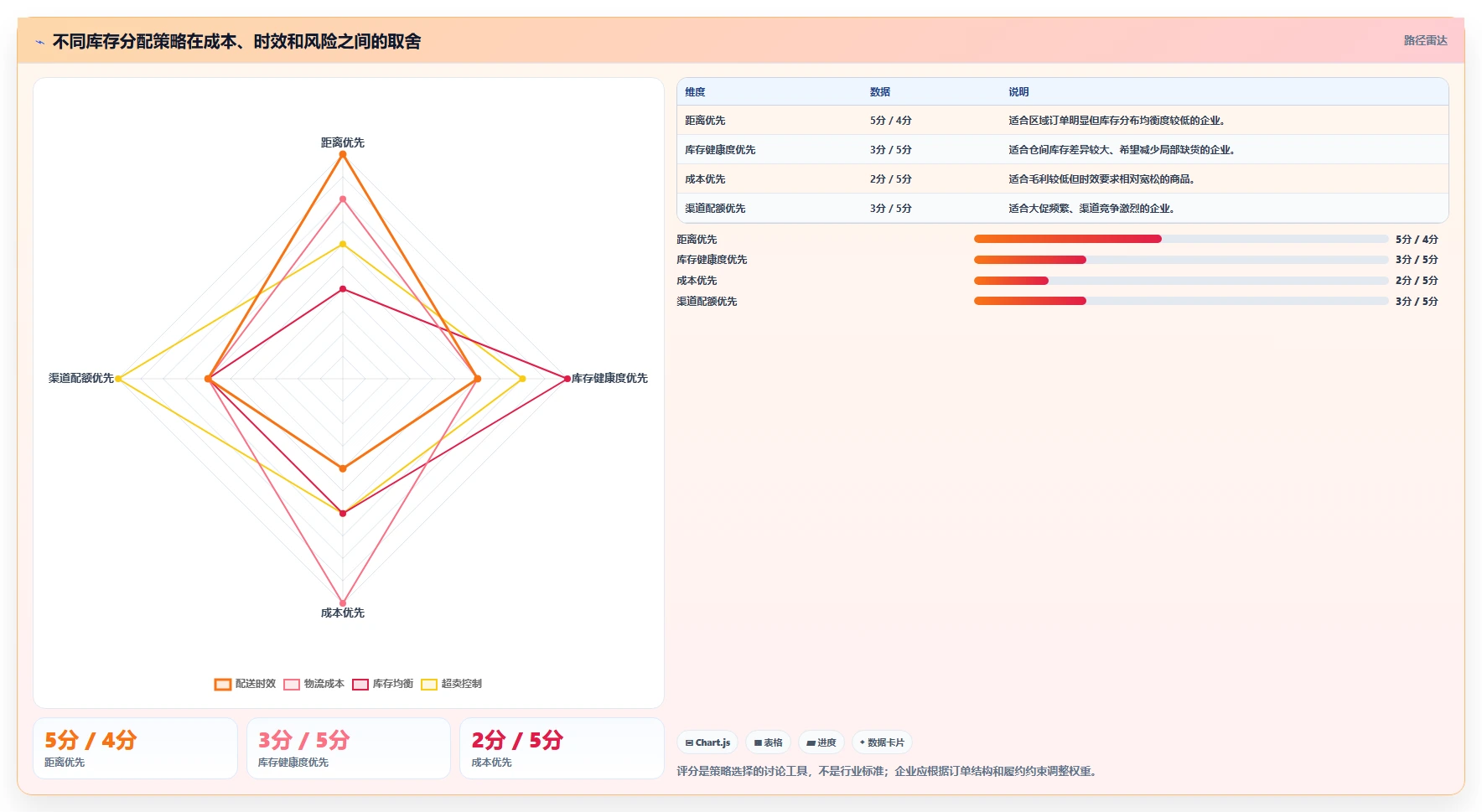This screenshot has height=812, width=1482.
Task: Click the description 适合仓间库存差异较大、希望减少局部缺货的企业
Action: click(1122, 150)
